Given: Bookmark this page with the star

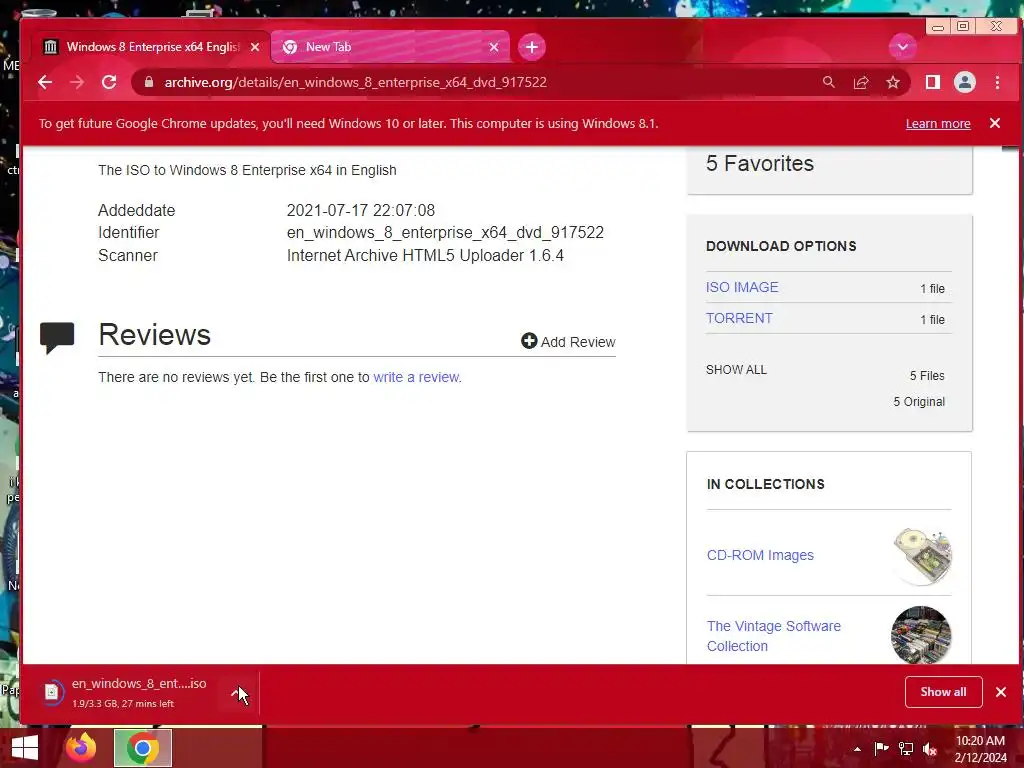Looking at the screenshot, I should (x=893, y=82).
